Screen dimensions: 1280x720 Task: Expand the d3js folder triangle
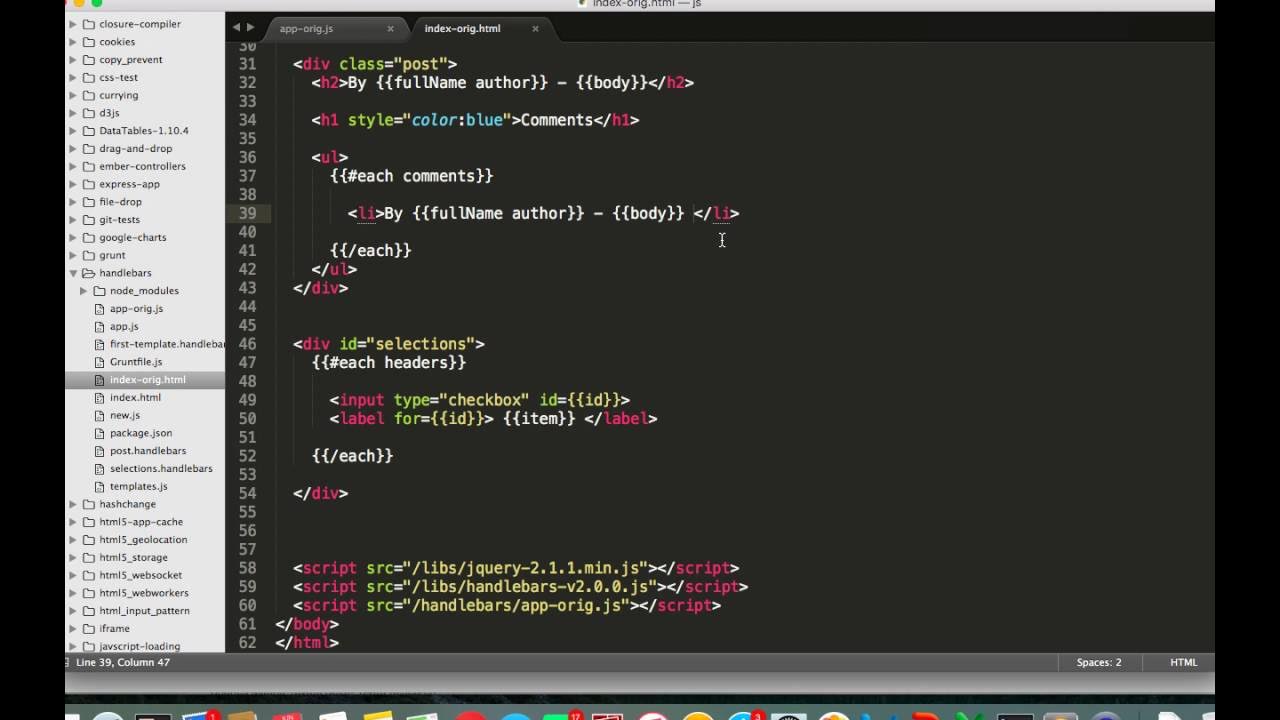(x=73, y=113)
